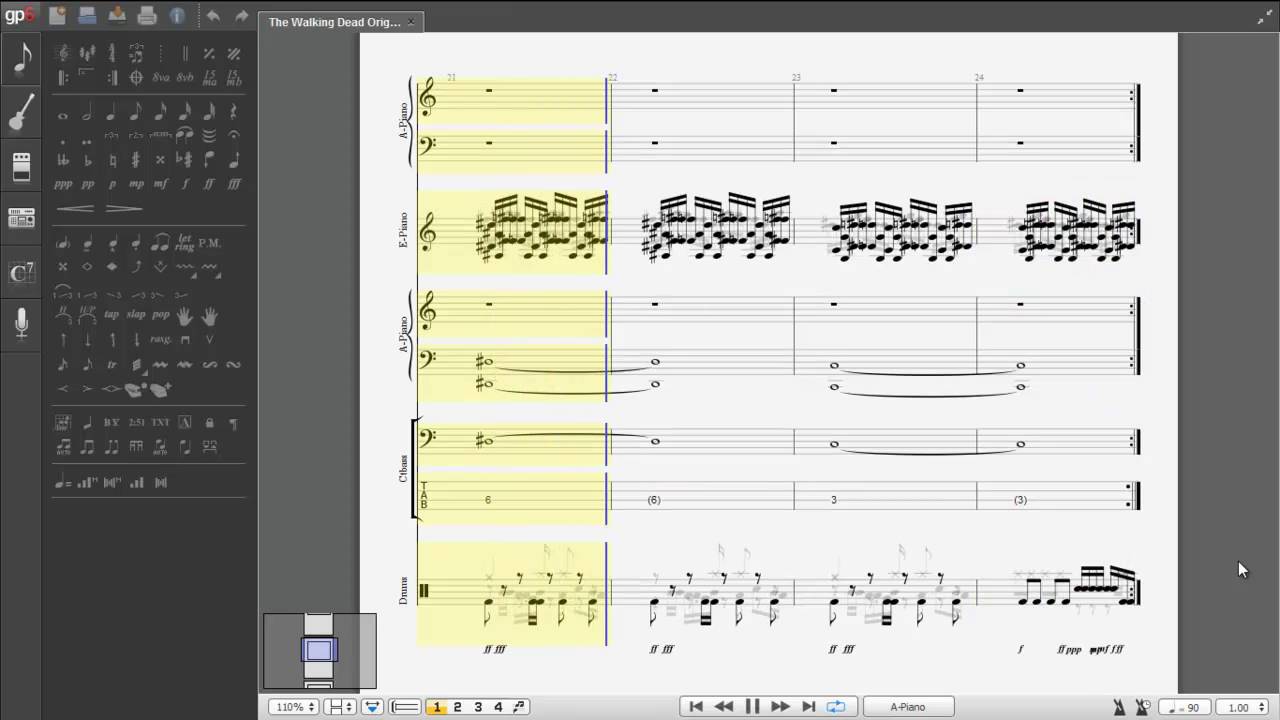The height and width of the screenshot is (720, 1280).
Task: Select voice 1 button
Action: click(437, 707)
